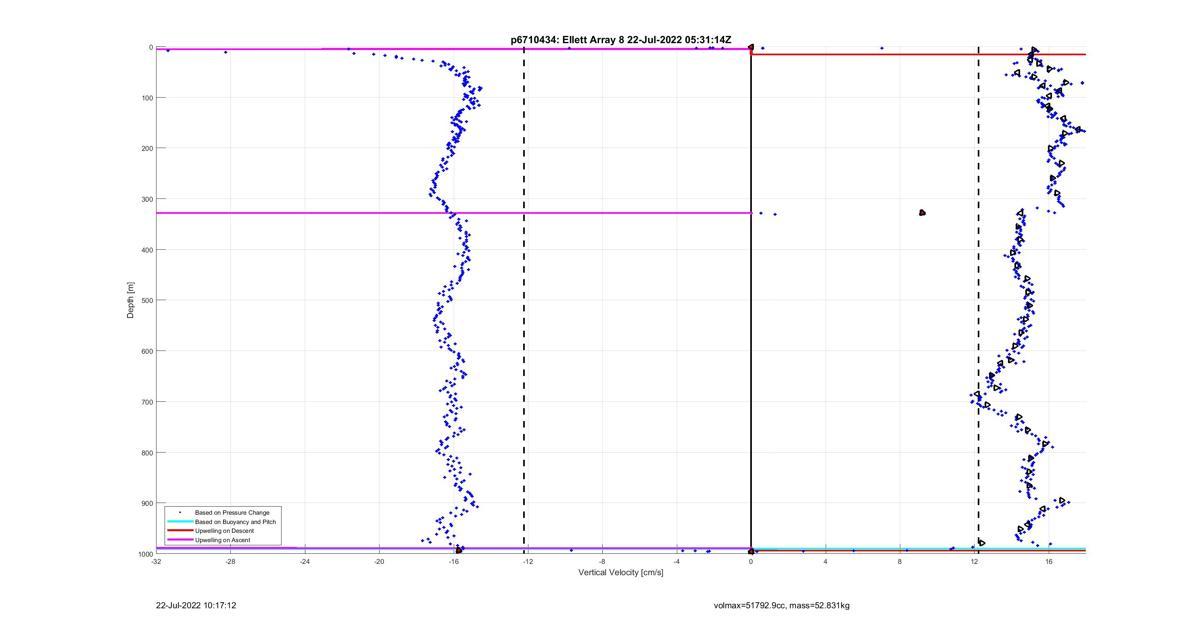Click the -32 tick on the velocity axis
The width and height of the screenshot is (1200, 622).
click(156, 562)
